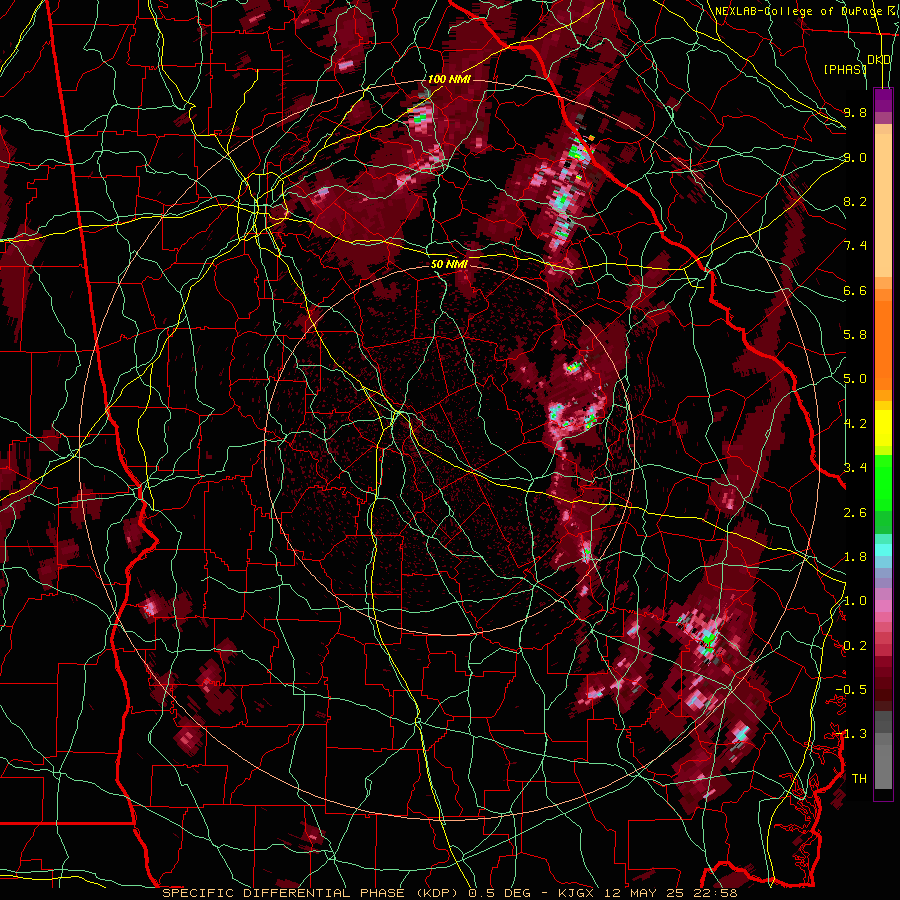Image resolution: width=900 pixels, height=900 pixels.
Task: Click the 100 NMI range ring label
Action: coord(449,79)
